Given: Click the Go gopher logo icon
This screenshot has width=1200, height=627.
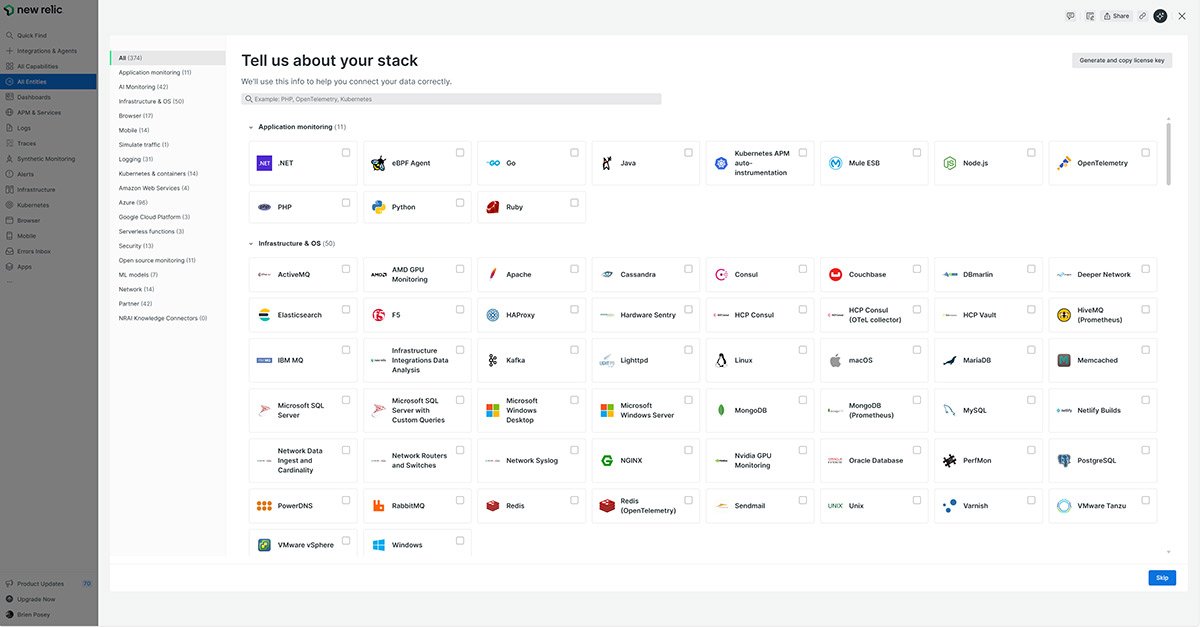Looking at the screenshot, I should (493, 163).
